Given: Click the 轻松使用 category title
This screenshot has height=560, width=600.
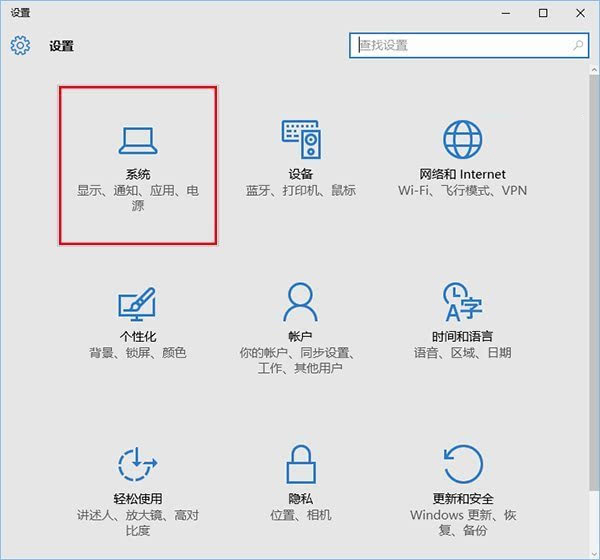Looking at the screenshot, I should 138,499.
